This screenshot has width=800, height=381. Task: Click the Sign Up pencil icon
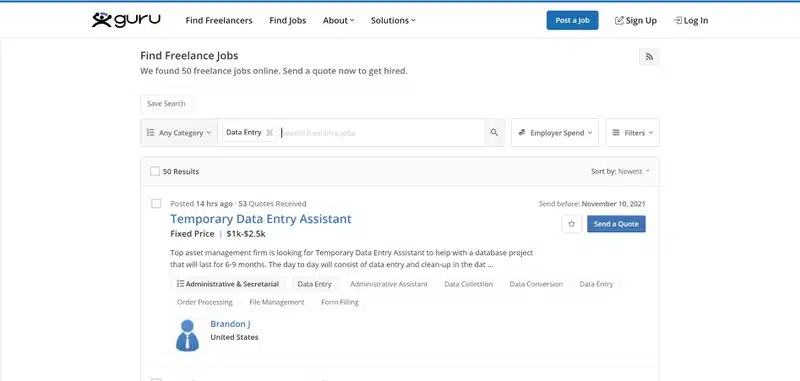coord(619,20)
